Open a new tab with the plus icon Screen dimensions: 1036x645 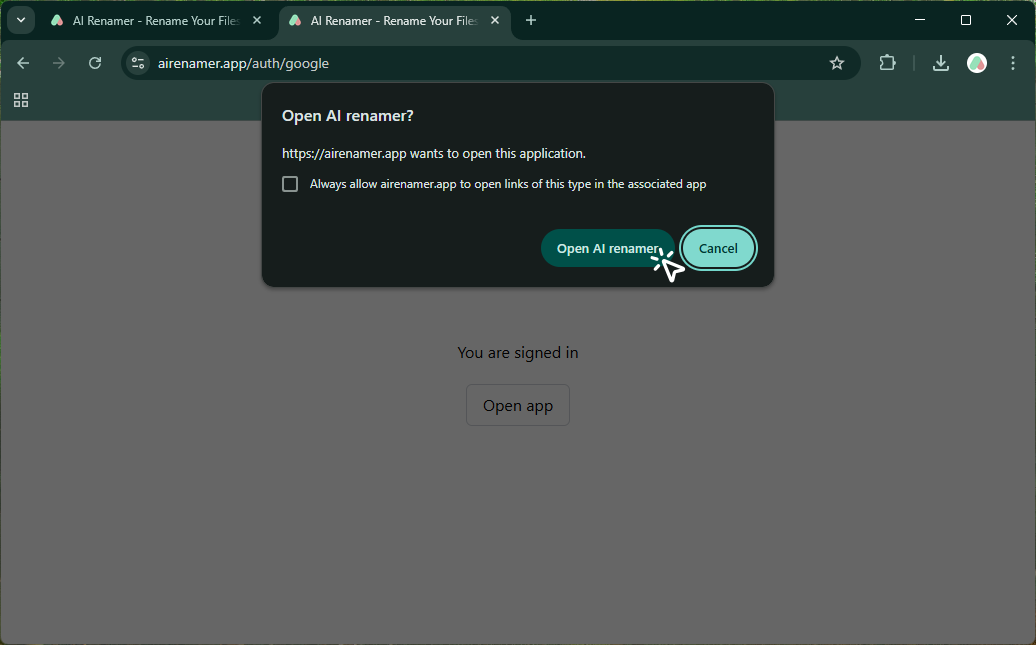(531, 19)
